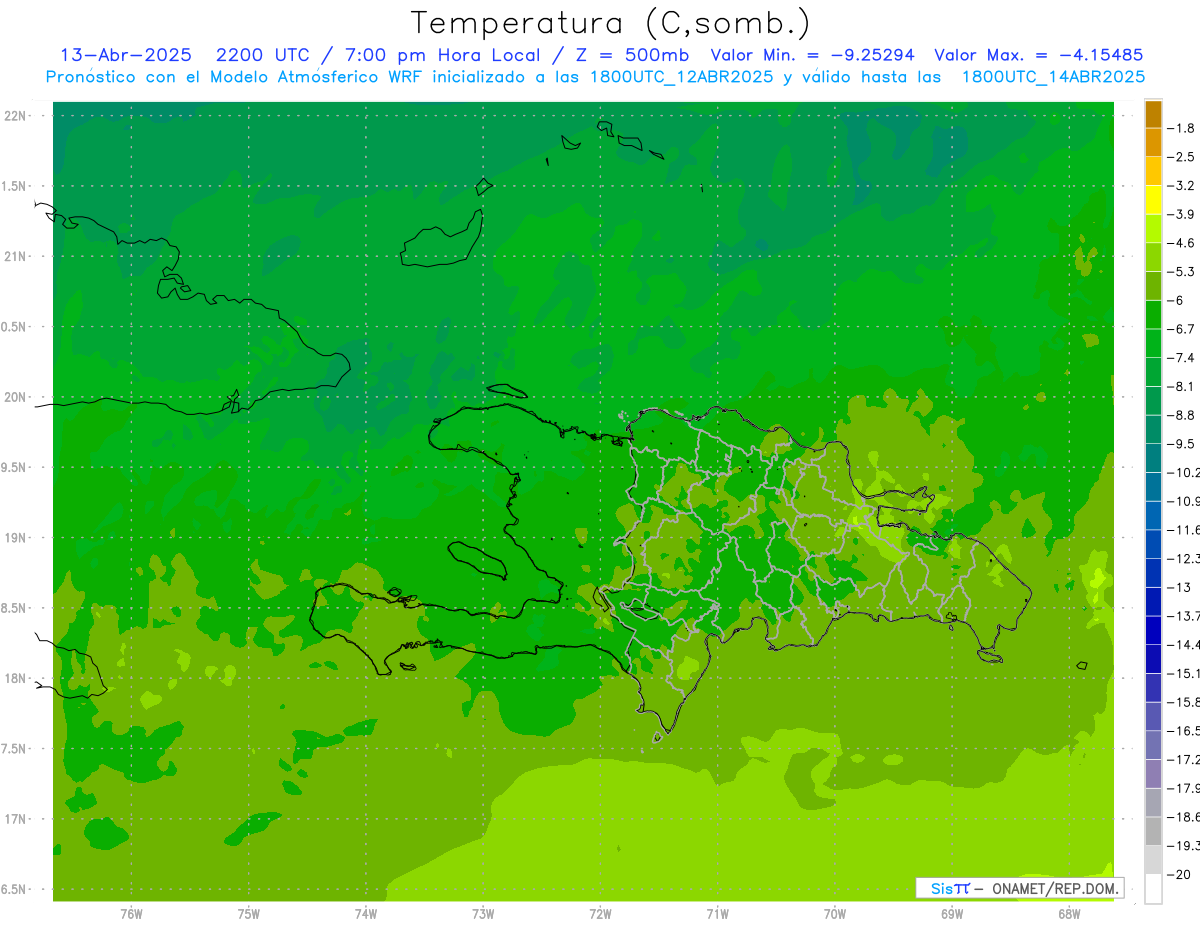1200x927 pixels.
Task: Click the colorbar label "-7.4"
Action: point(1182,357)
